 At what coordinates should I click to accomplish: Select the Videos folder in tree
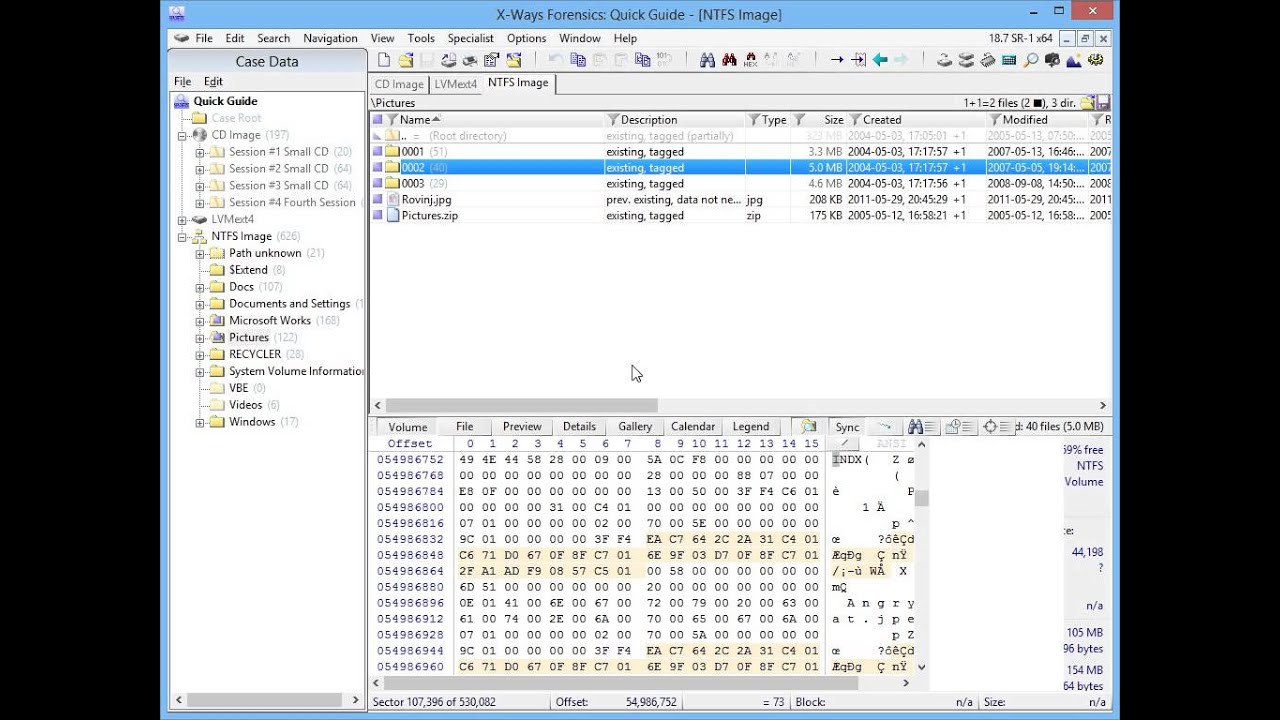point(245,405)
